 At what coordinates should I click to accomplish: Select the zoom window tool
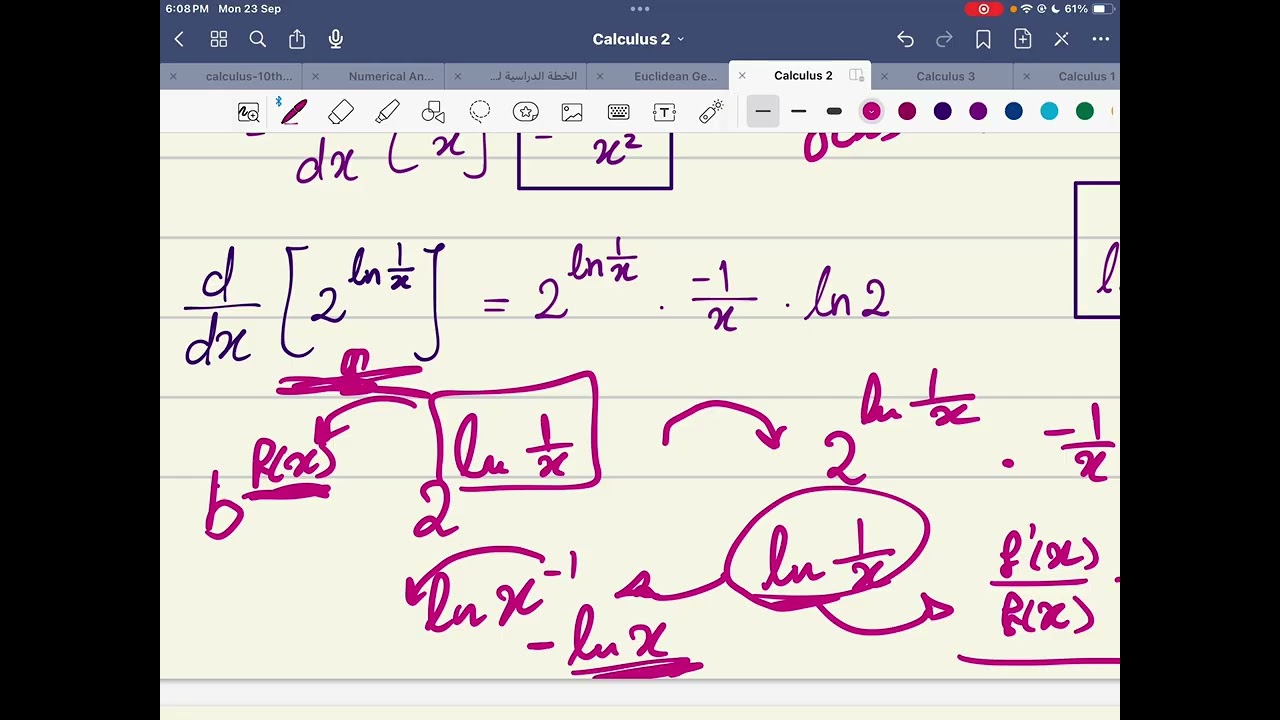click(x=248, y=112)
